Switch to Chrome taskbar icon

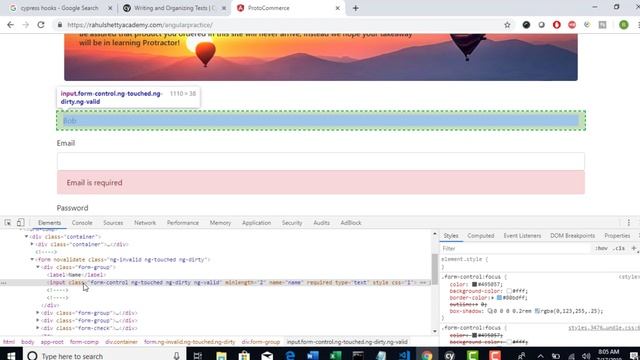[427, 356]
